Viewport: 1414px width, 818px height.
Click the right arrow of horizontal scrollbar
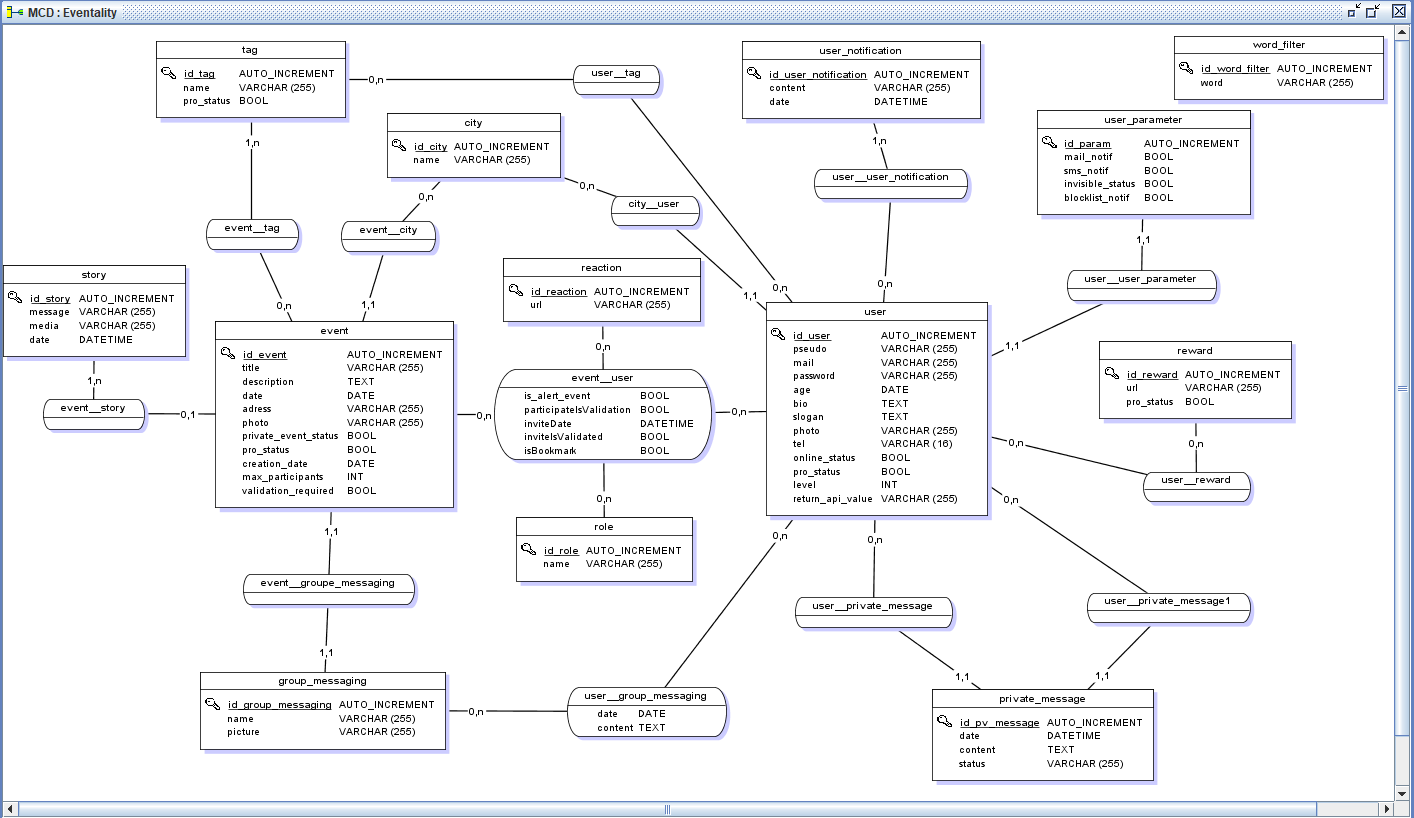click(1385, 809)
